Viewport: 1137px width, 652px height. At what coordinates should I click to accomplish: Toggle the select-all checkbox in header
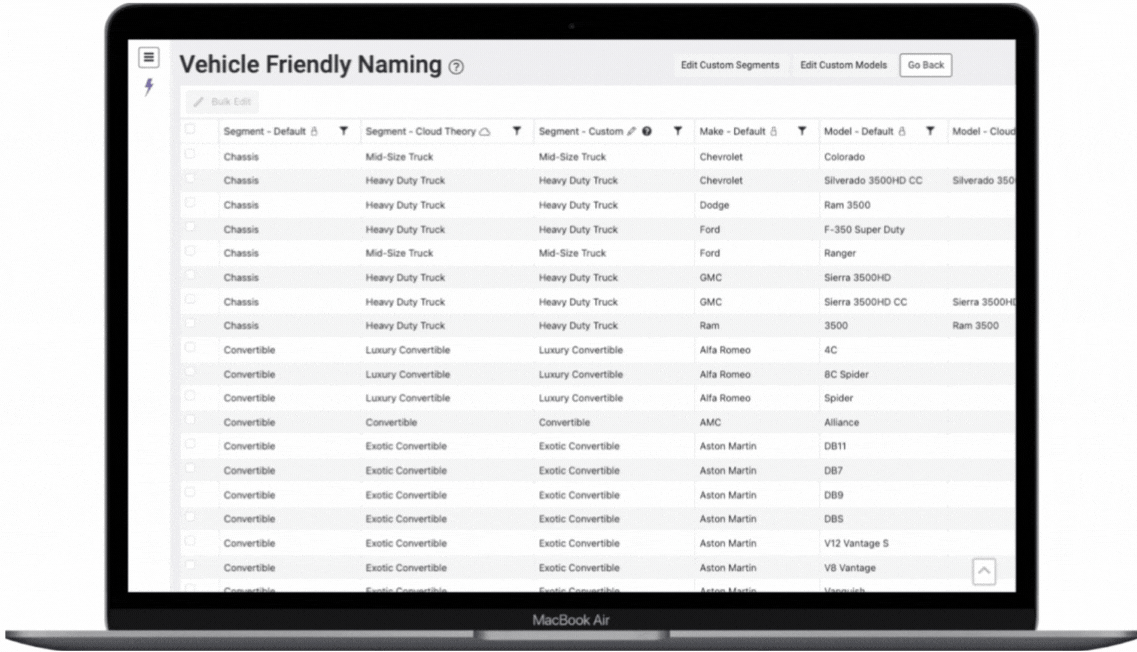(190, 129)
